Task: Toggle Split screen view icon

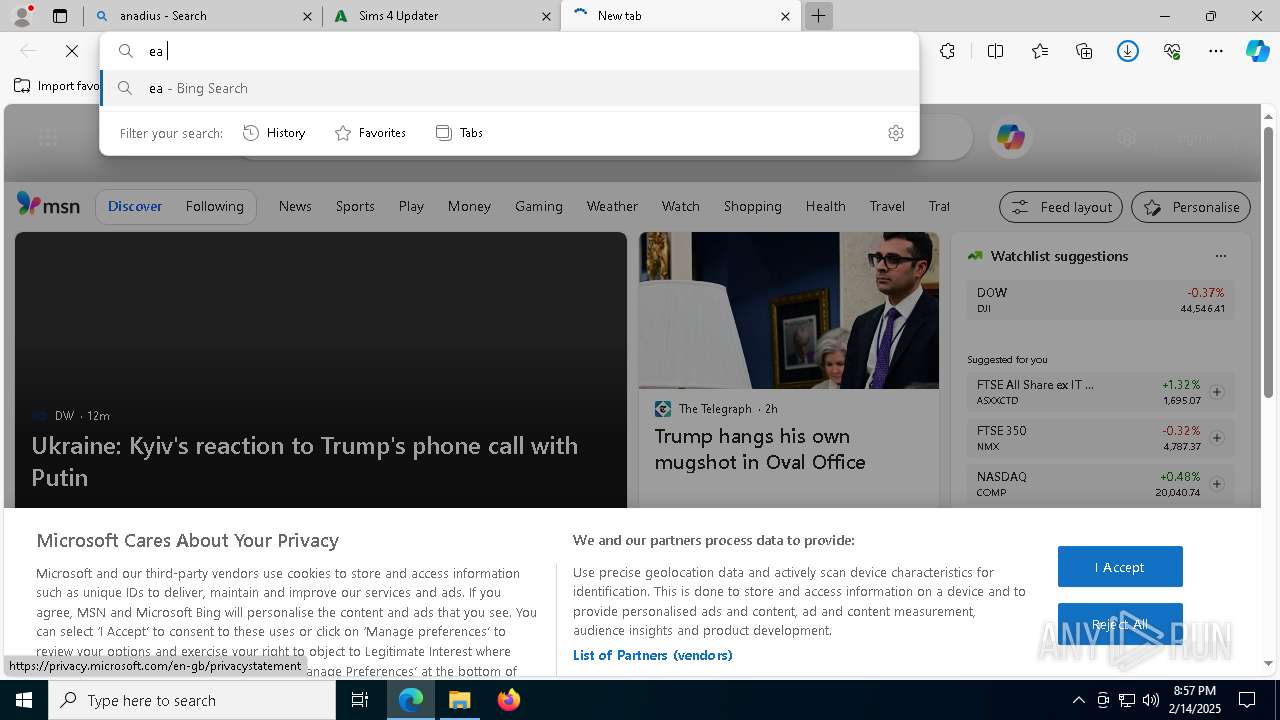Action: pos(995,51)
